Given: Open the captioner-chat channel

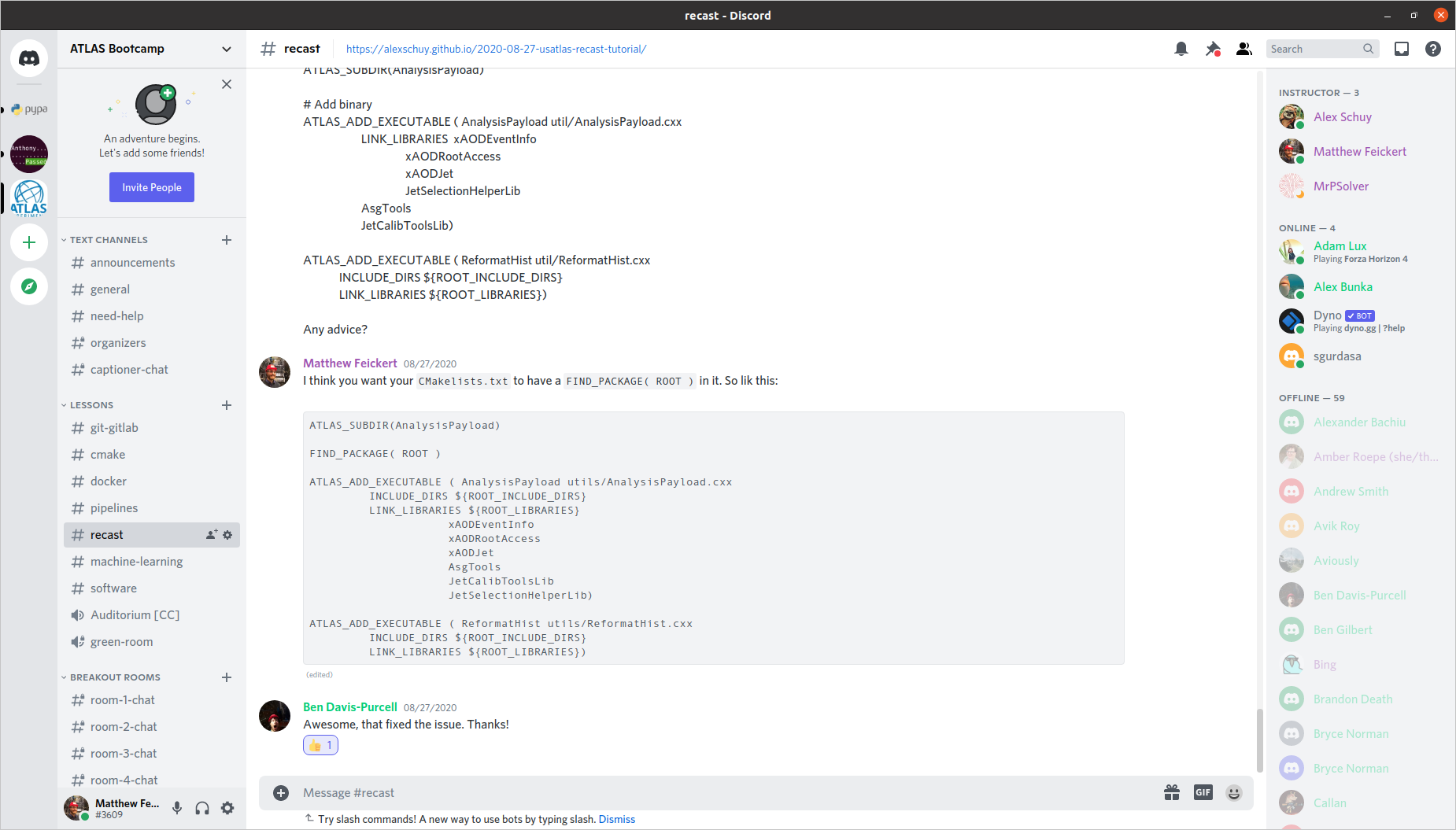Looking at the screenshot, I should [152, 370].
